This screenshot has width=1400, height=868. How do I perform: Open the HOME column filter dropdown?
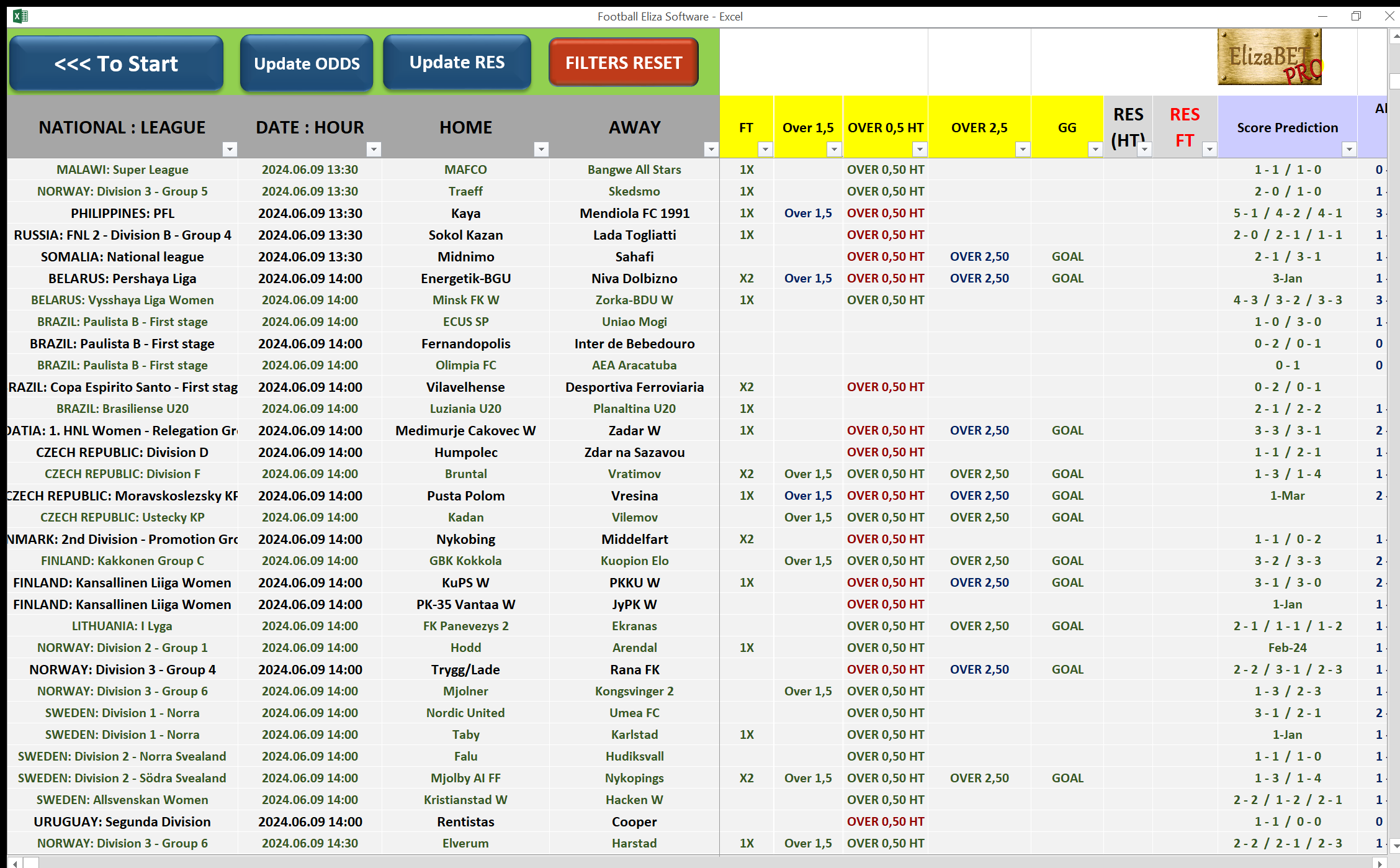point(541,149)
